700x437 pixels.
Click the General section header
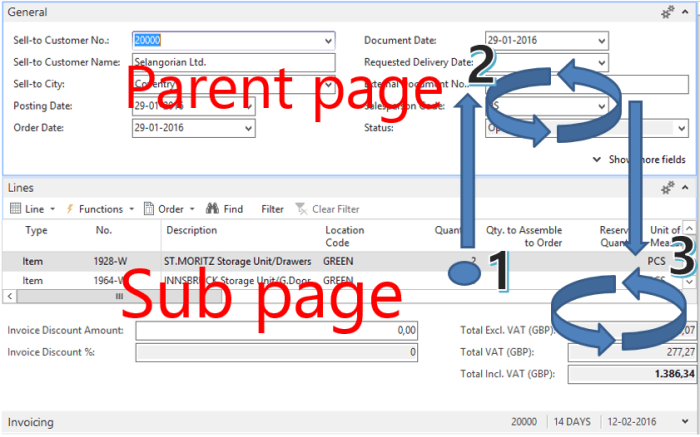(x=28, y=13)
